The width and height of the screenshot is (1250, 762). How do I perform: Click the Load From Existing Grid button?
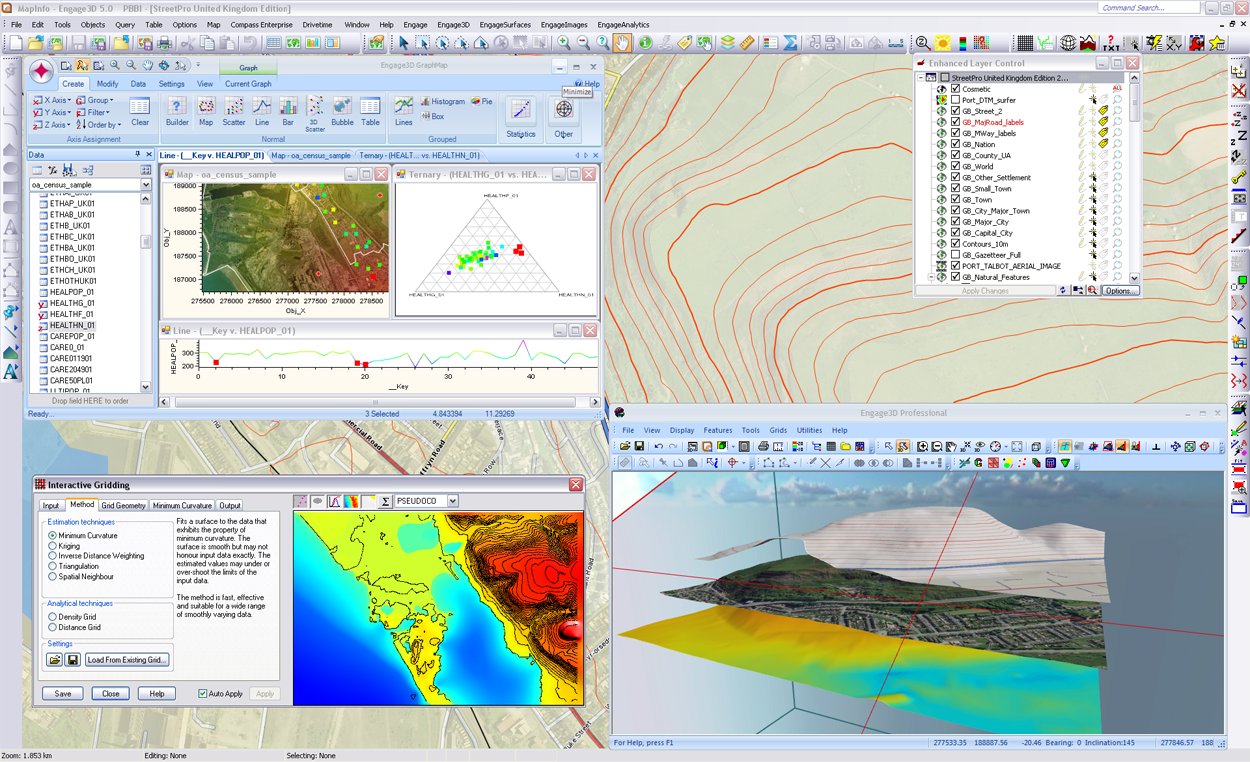coord(127,660)
